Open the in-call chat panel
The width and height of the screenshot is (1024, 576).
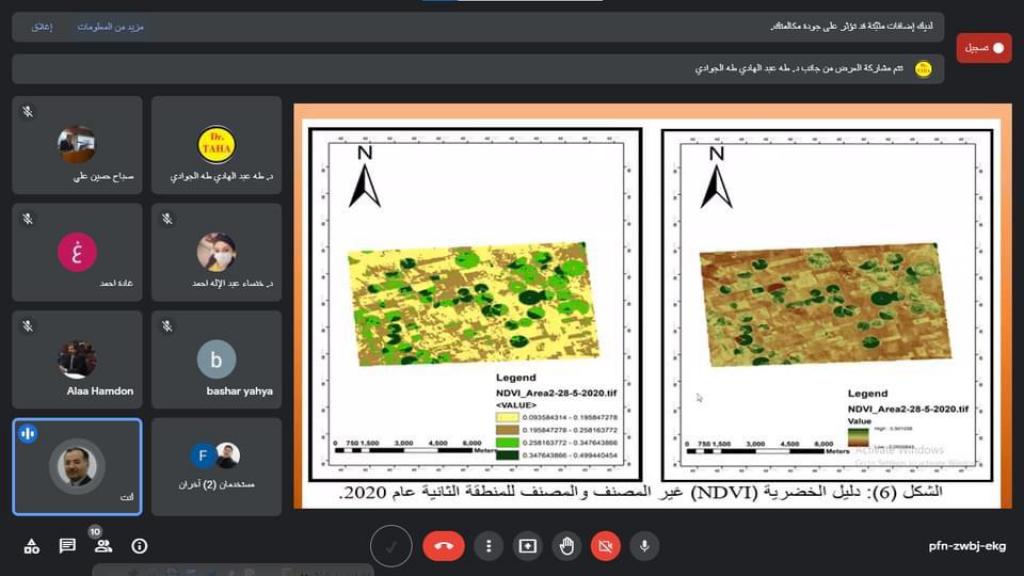click(x=67, y=546)
